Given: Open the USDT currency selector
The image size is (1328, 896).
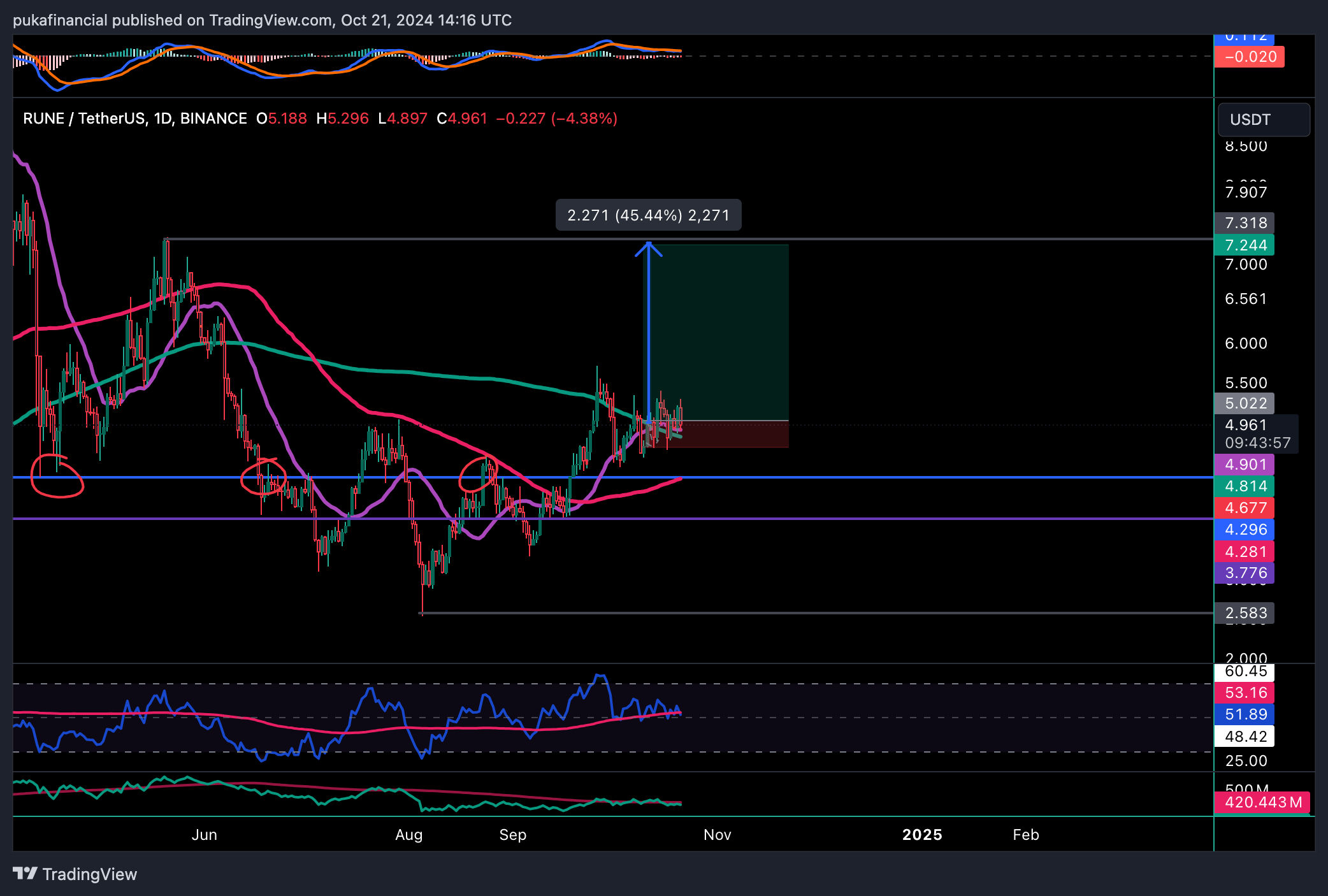Looking at the screenshot, I should pos(1264,120).
